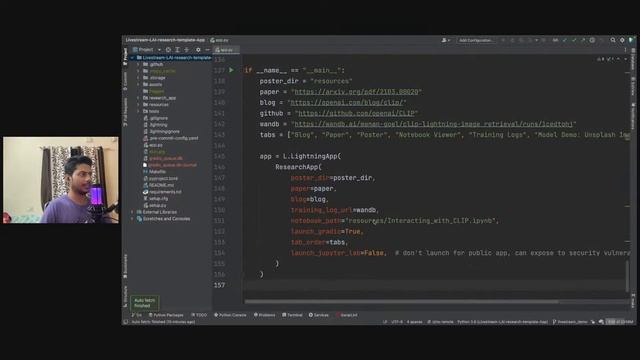Expand the .github folder
The height and width of the screenshot is (360, 640).
pos(138,64)
